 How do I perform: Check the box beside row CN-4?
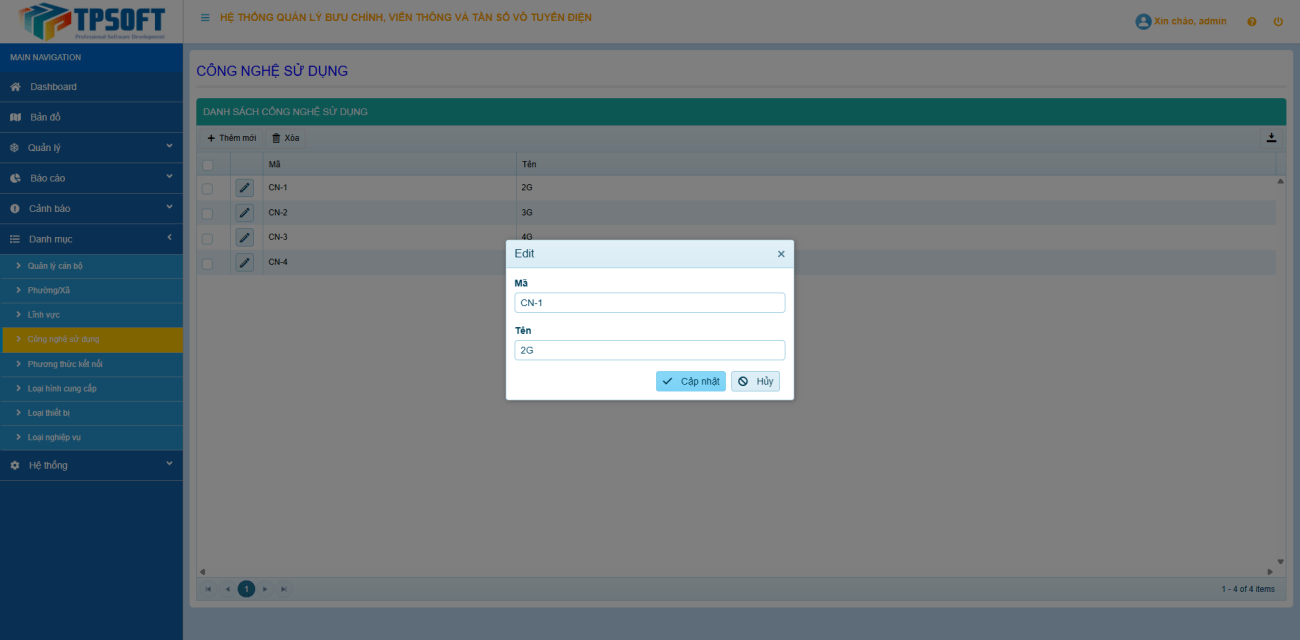208,263
